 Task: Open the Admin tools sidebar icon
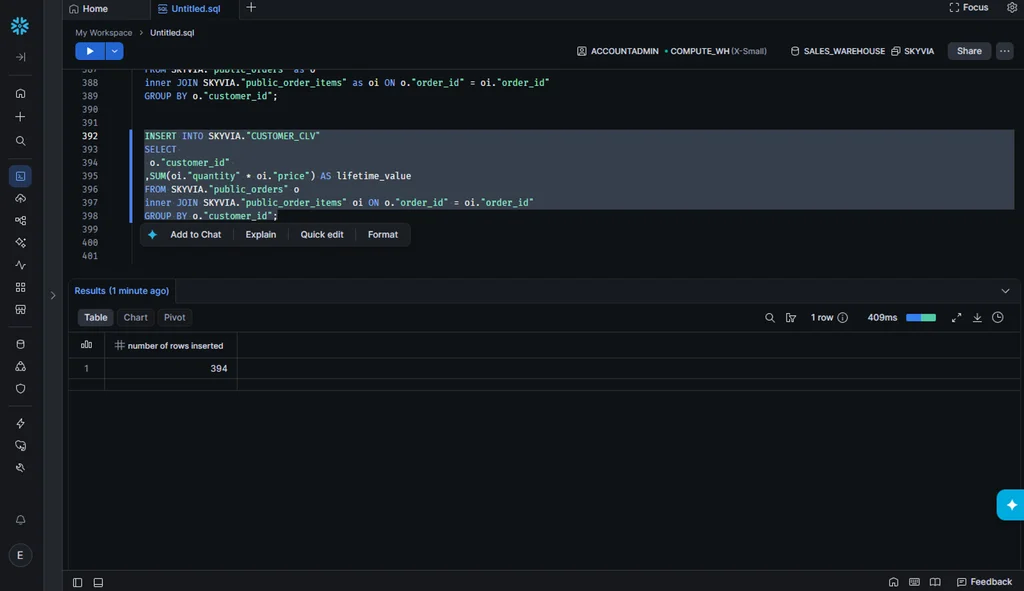click(x=20, y=468)
